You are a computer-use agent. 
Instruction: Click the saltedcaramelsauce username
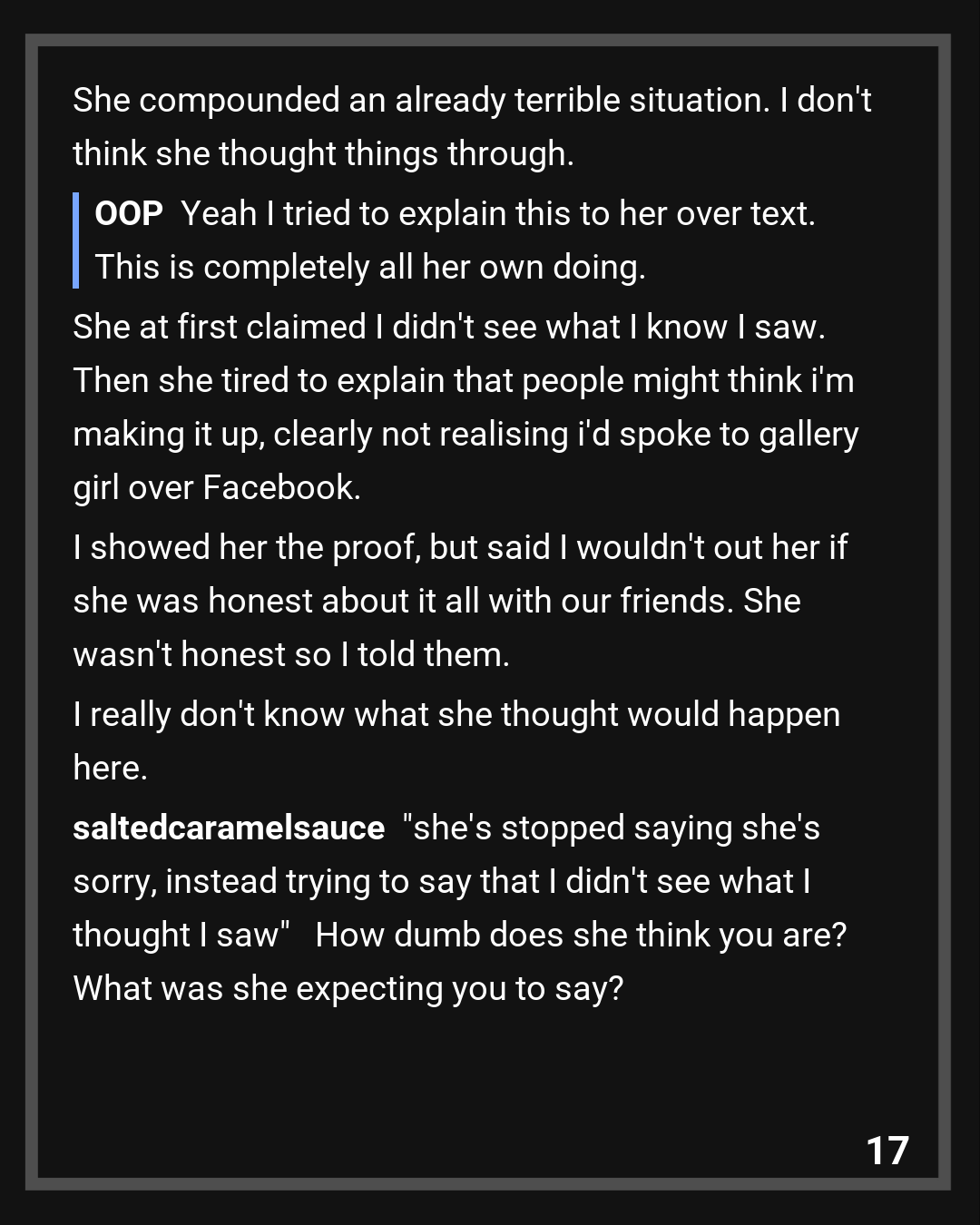pyautogui.click(x=229, y=828)
